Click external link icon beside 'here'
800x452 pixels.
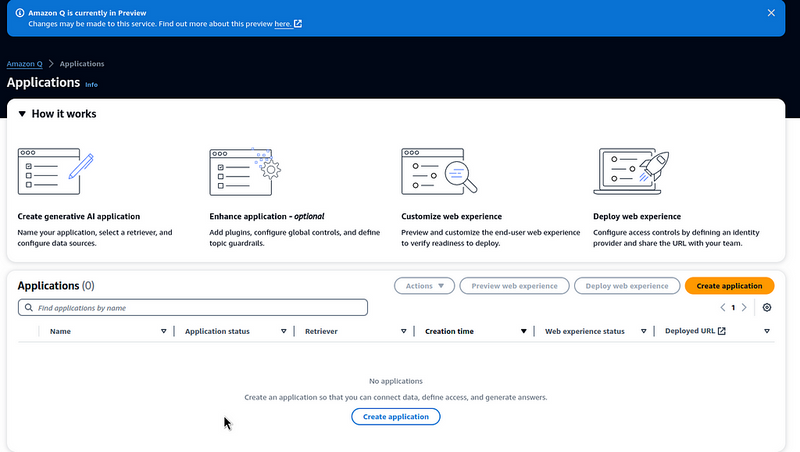pos(298,23)
